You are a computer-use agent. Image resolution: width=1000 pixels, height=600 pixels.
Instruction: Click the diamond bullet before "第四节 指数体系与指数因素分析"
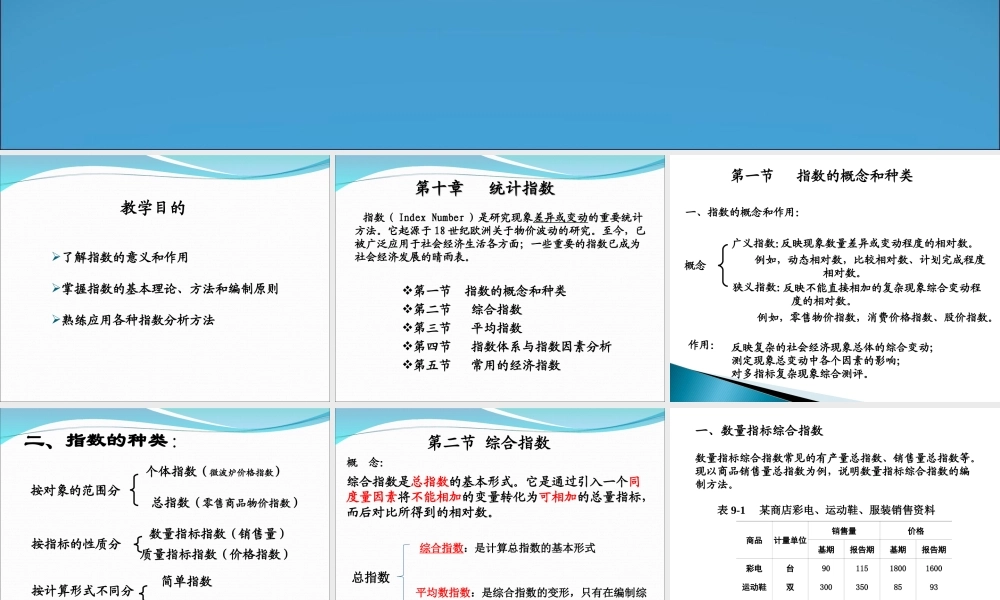pyautogui.click(x=407, y=347)
